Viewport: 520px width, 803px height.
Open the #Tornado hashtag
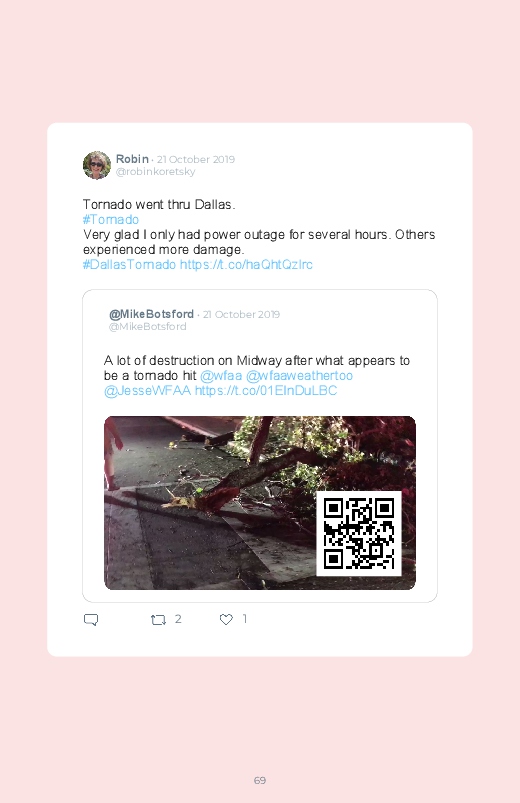(111, 220)
